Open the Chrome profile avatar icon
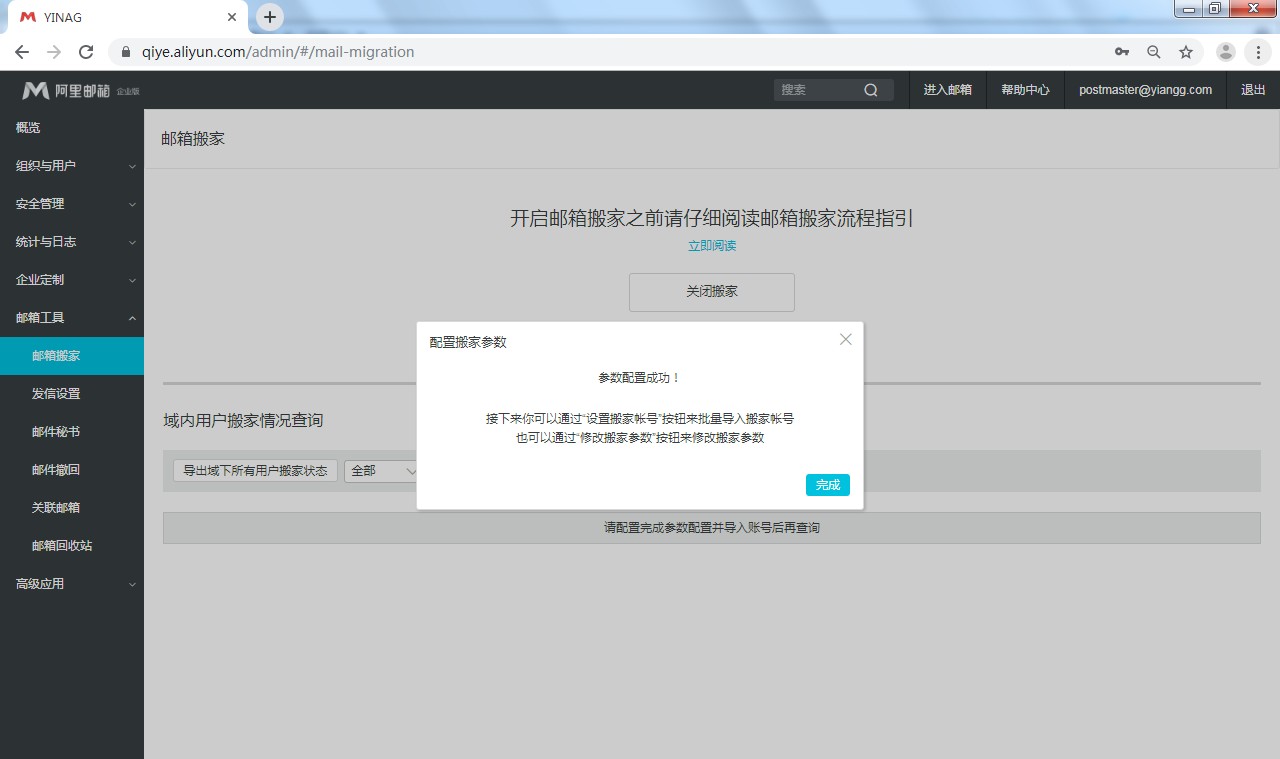Screen dimensions: 1280x759 pos(1226,52)
